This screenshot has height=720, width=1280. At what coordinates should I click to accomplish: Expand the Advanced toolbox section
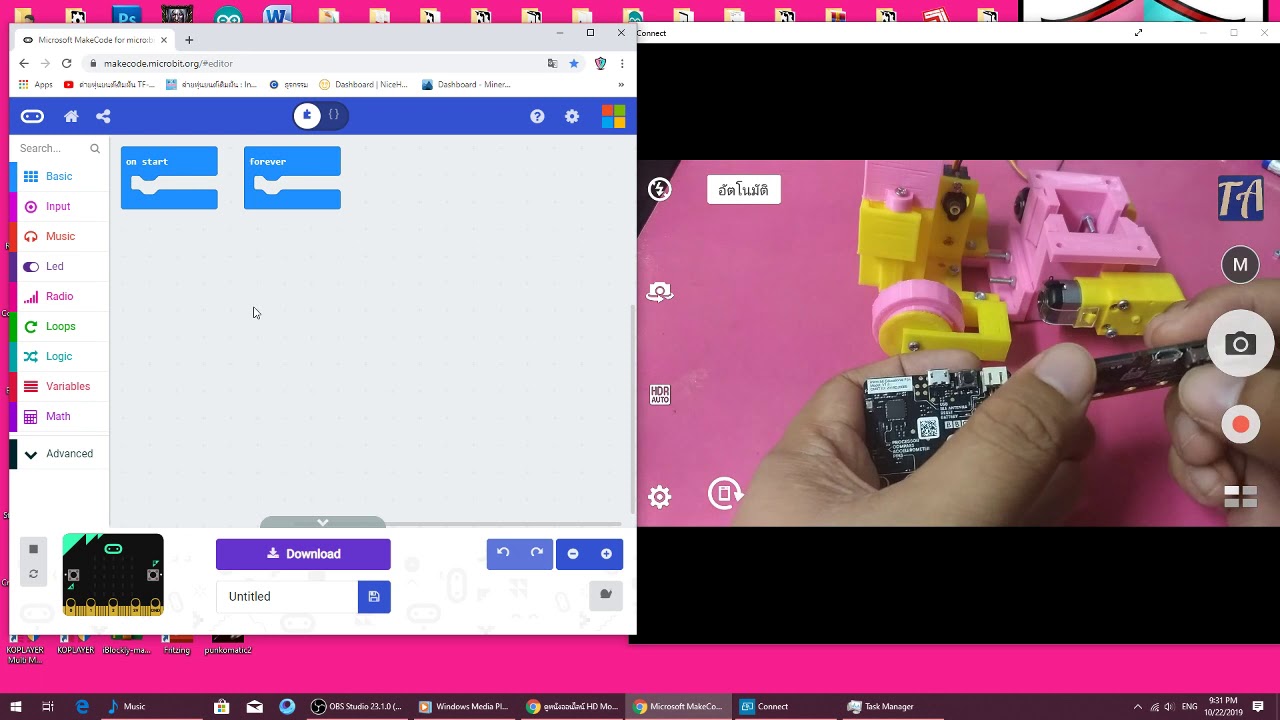coord(60,454)
